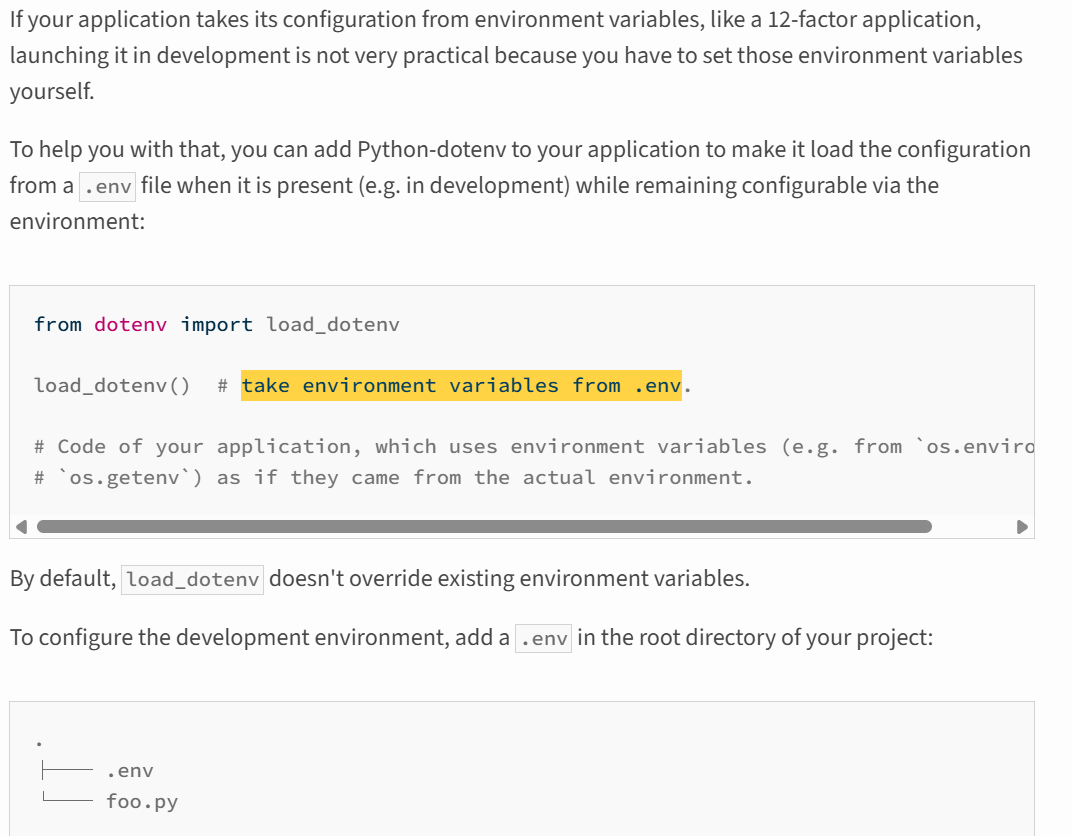Click the "from" keyword in import line
The height and width of the screenshot is (836, 1072).
click(58, 324)
